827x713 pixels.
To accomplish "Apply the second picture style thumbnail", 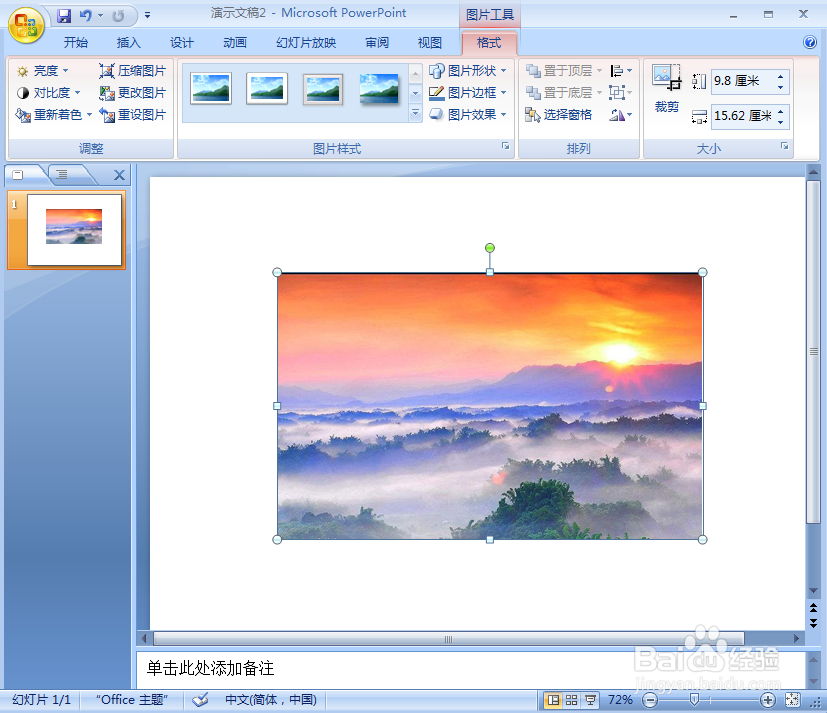I will tap(267, 88).
